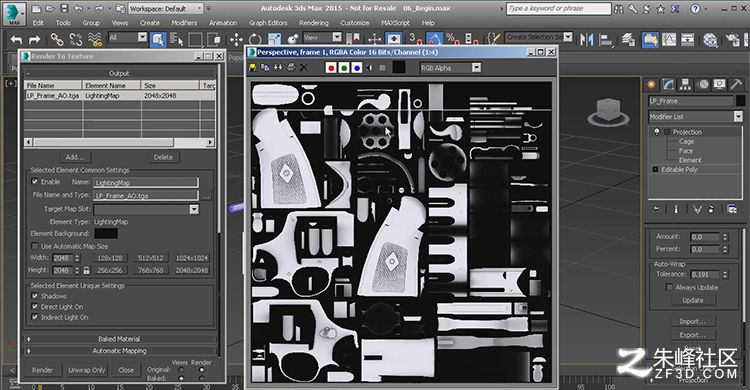
Task: Open the Curve Editor icon
Action: 669,39
